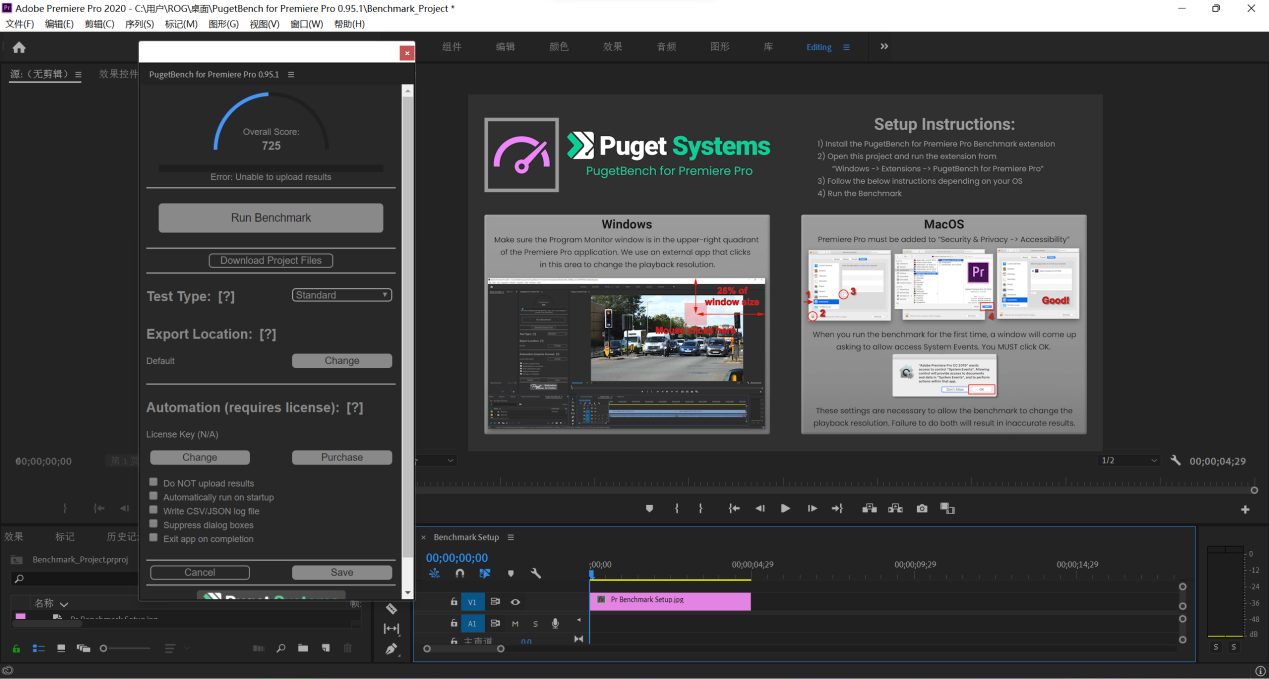Open timeline display settings wrench
Image resolution: width=1269 pixels, height=679 pixels.
coord(536,574)
